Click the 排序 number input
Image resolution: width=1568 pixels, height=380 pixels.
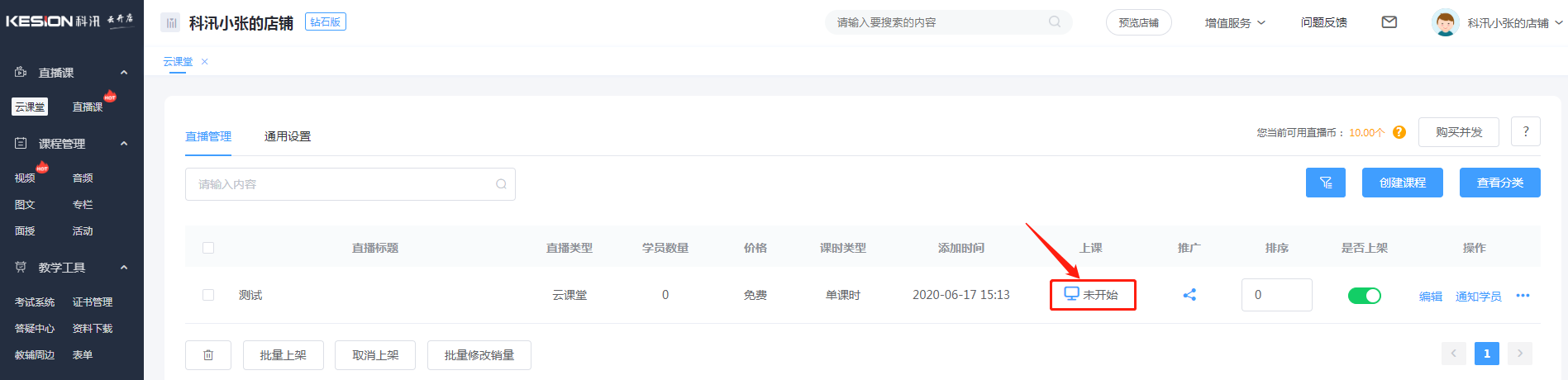pos(1277,295)
